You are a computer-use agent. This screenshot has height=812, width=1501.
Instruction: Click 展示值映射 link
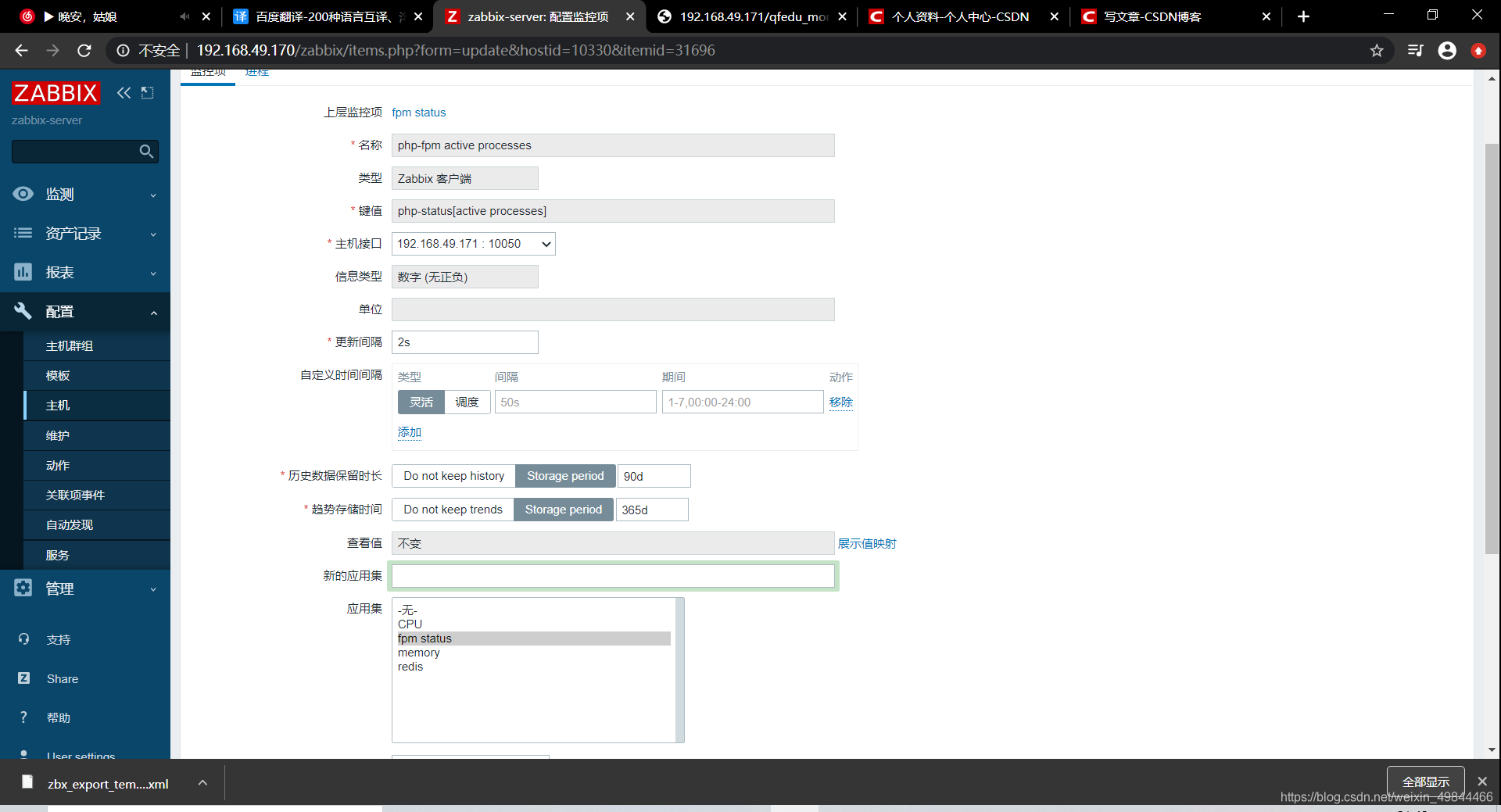pos(867,544)
